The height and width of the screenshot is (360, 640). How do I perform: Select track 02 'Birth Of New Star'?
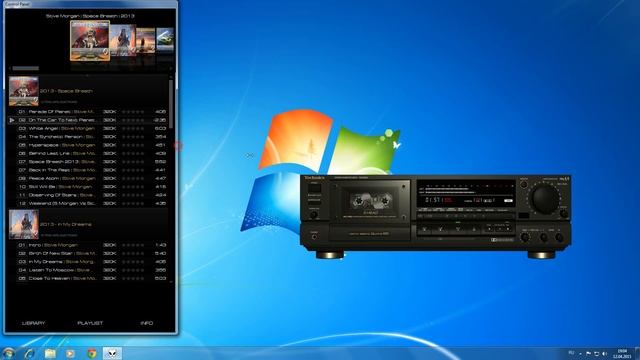(88, 253)
